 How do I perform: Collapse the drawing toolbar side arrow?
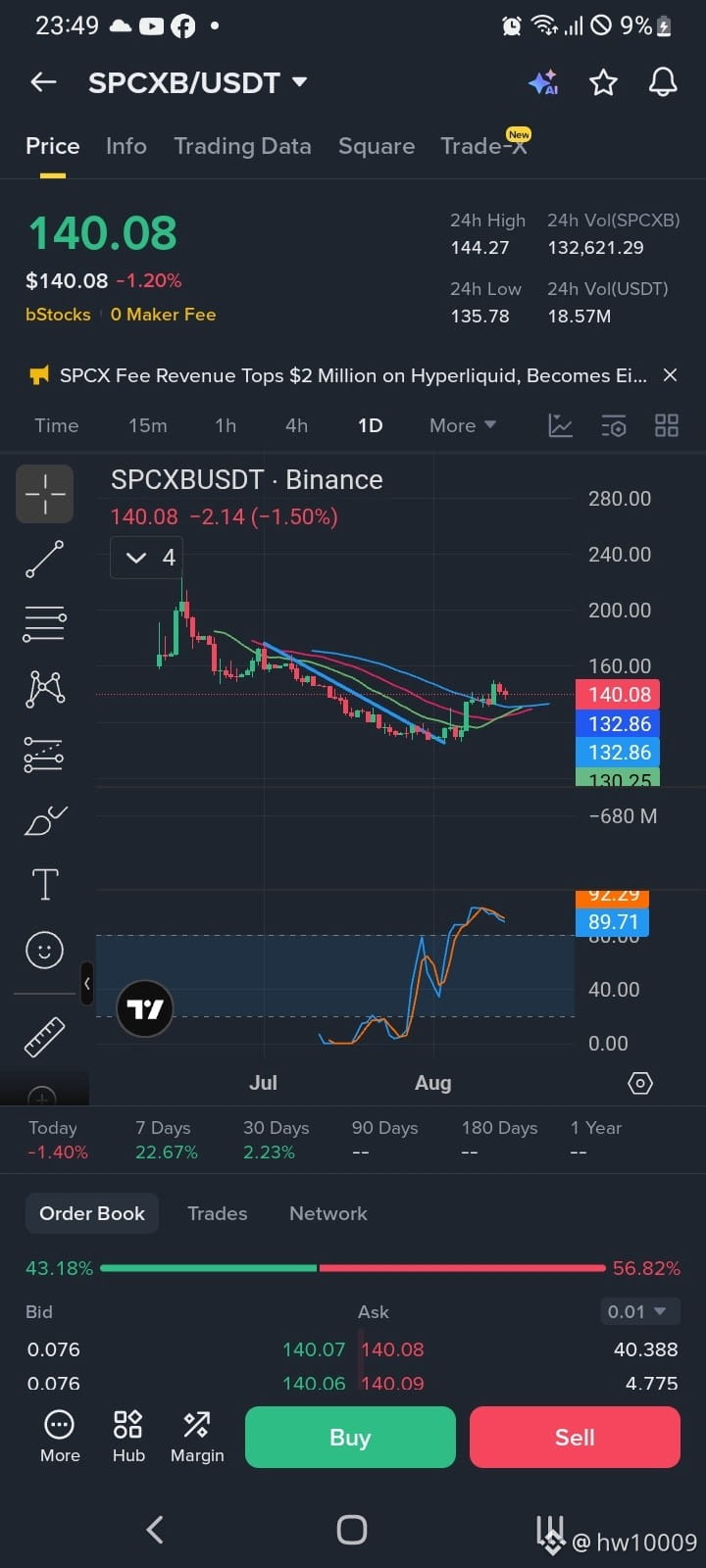click(87, 983)
